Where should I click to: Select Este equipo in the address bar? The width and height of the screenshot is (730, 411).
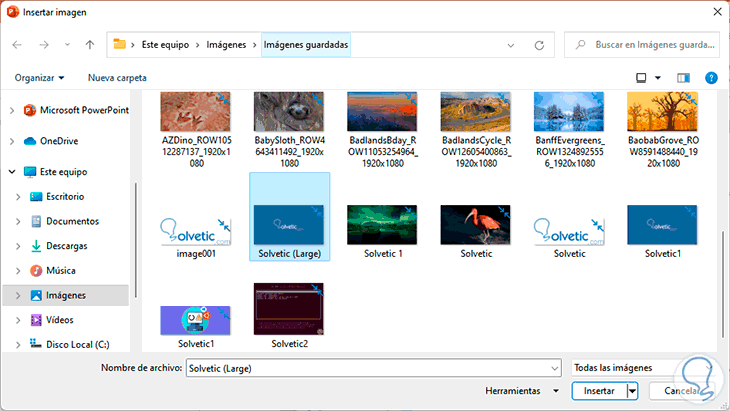point(165,45)
